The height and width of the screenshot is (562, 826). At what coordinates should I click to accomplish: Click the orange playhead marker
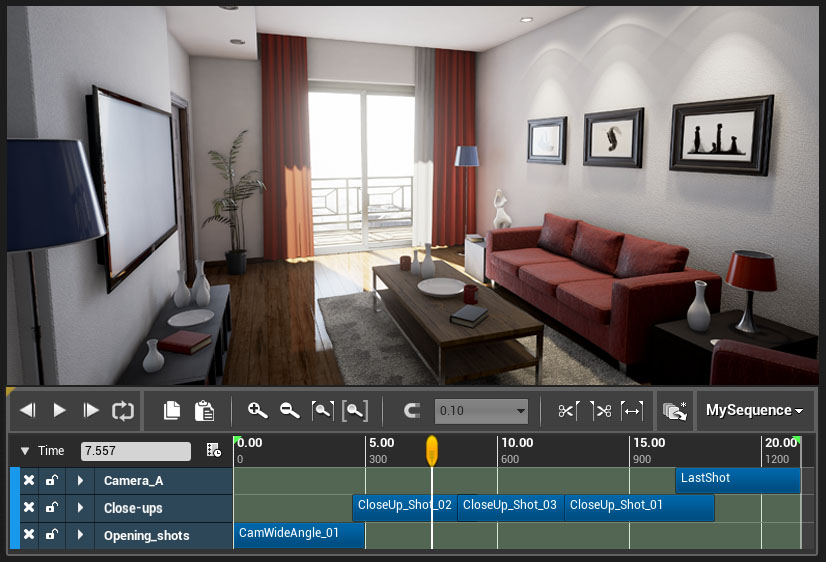pyautogui.click(x=431, y=450)
